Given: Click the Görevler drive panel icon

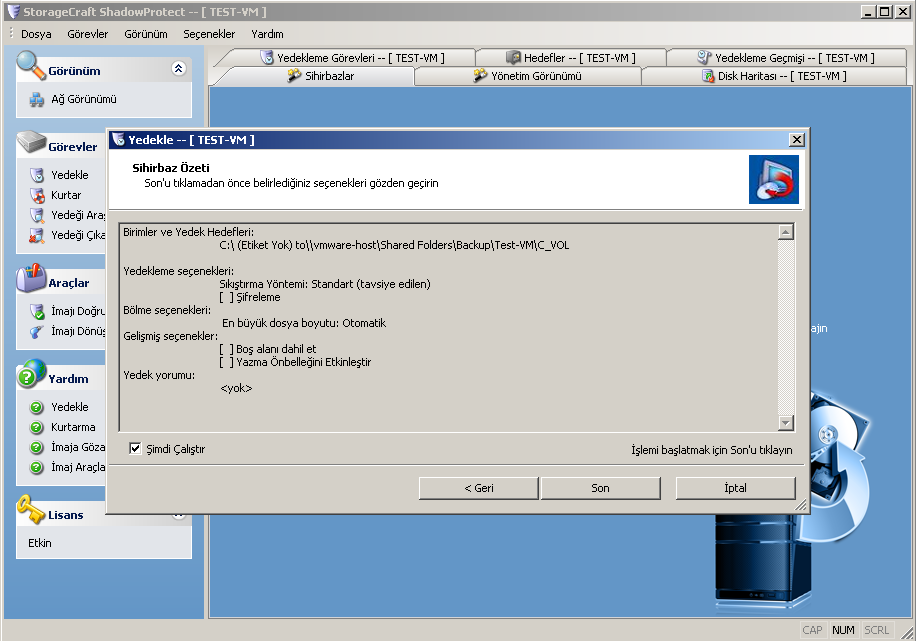Looking at the screenshot, I should [x=31, y=143].
